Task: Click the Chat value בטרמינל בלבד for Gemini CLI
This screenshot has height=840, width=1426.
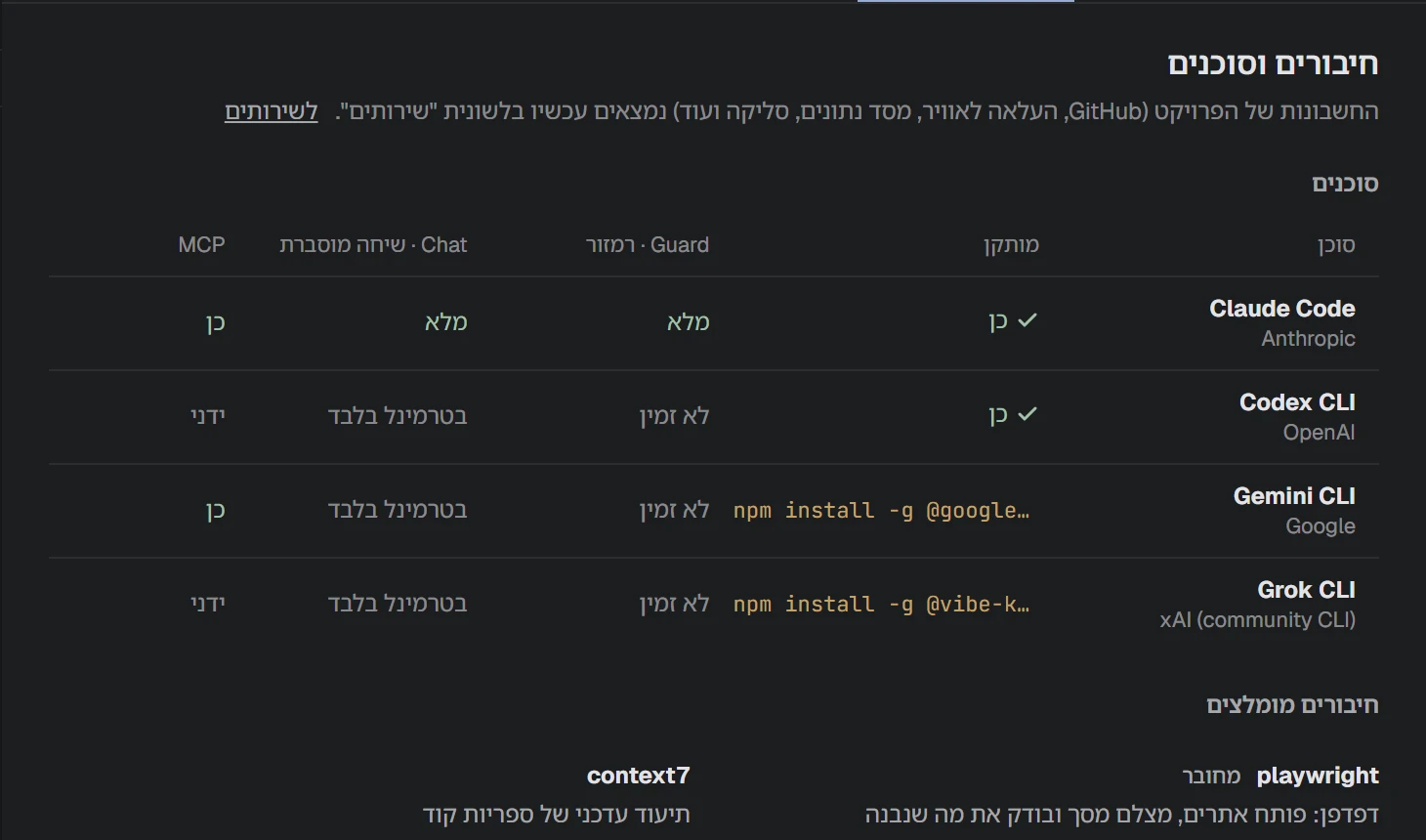Action: (398, 510)
